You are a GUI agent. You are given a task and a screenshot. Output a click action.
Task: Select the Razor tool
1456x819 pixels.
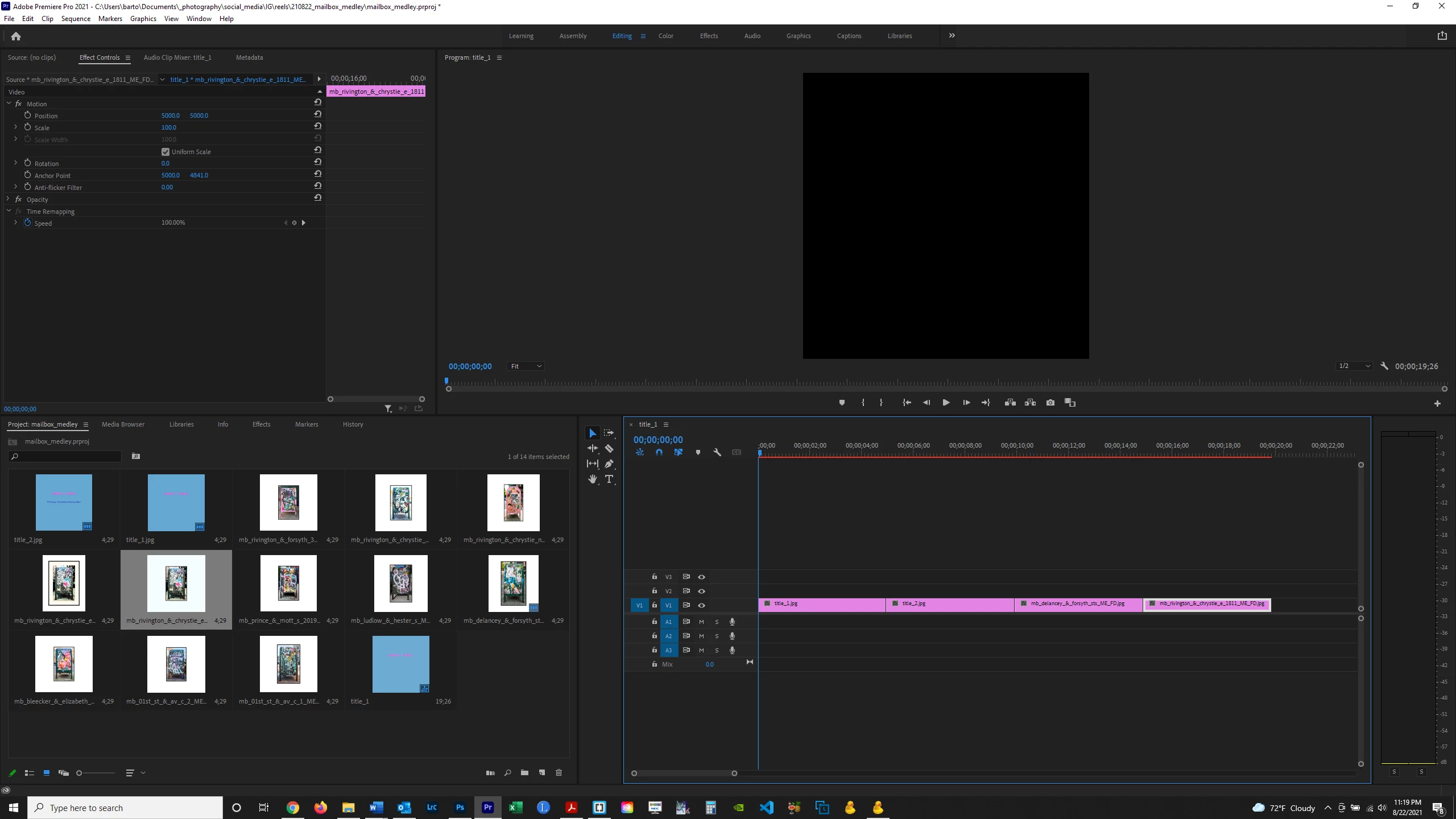[x=609, y=449]
